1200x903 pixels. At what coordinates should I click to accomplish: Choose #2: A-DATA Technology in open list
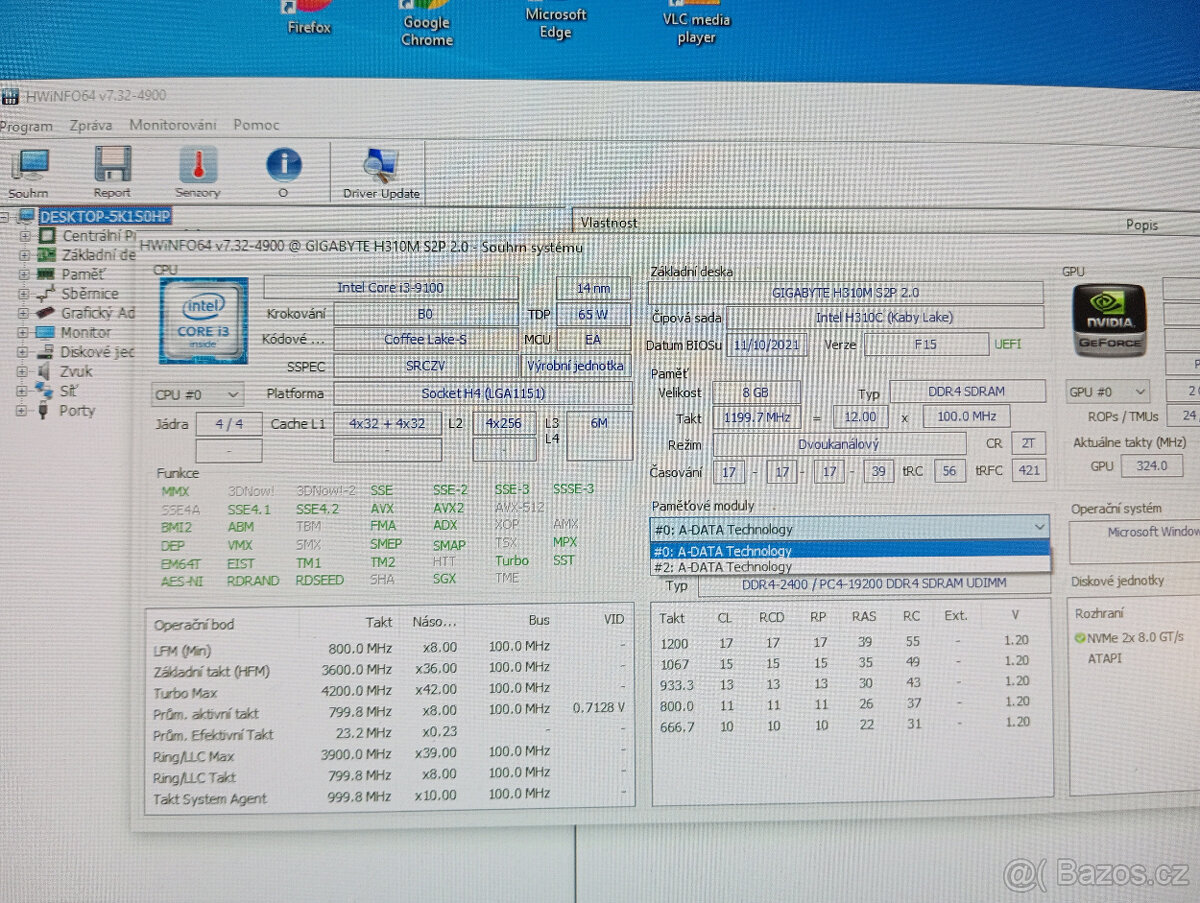(850, 566)
